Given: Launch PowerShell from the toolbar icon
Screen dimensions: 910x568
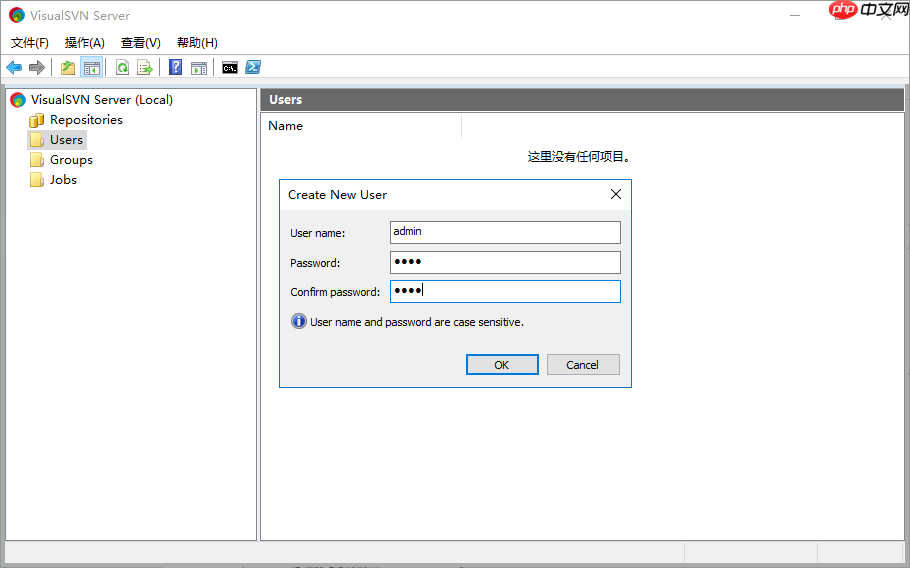Looking at the screenshot, I should click(253, 67).
